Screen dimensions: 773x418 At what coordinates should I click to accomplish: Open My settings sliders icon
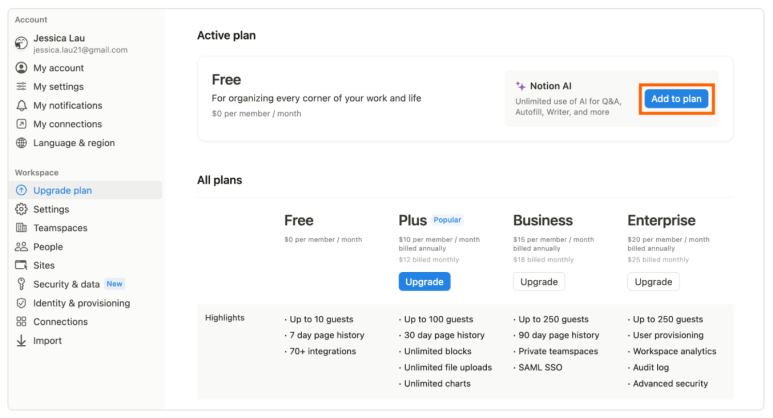[21, 86]
